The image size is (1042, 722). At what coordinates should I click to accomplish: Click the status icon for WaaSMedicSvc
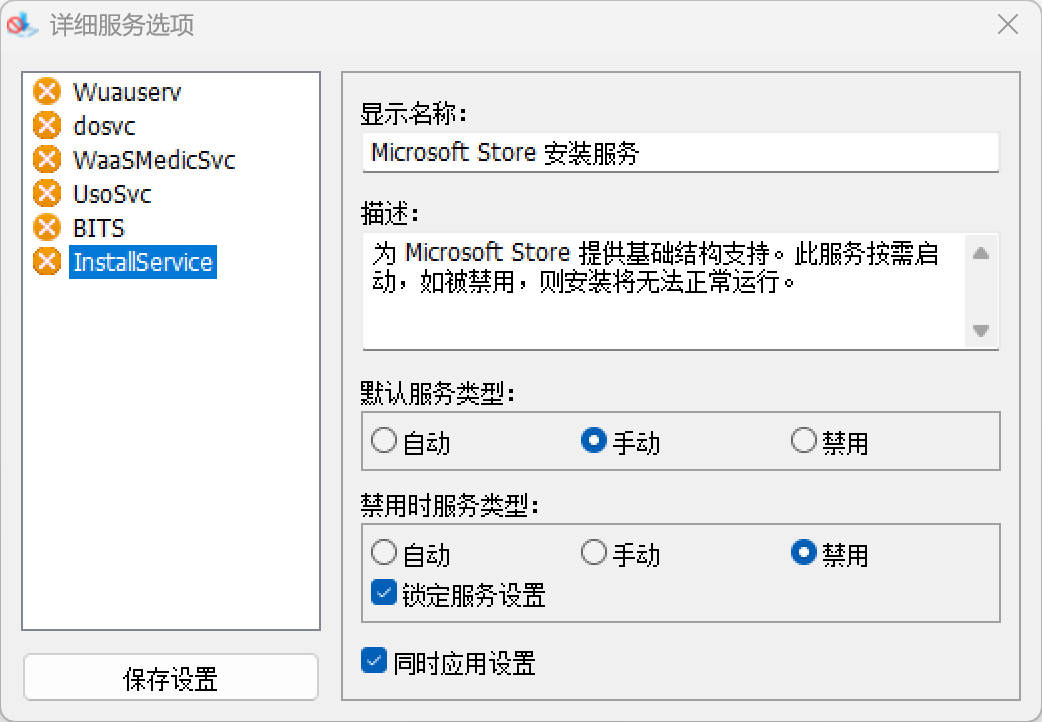pos(47,160)
